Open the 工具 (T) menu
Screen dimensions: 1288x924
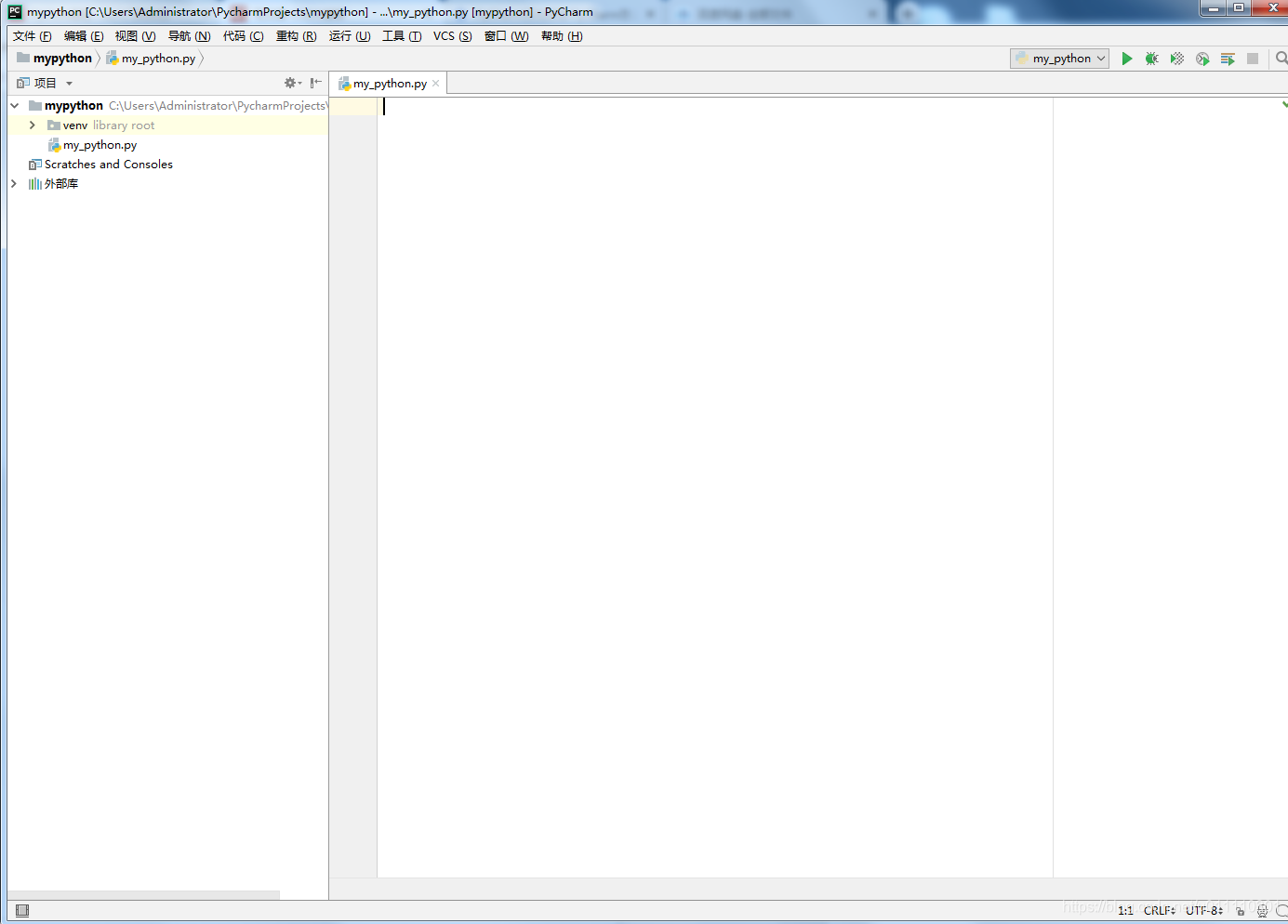402,36
